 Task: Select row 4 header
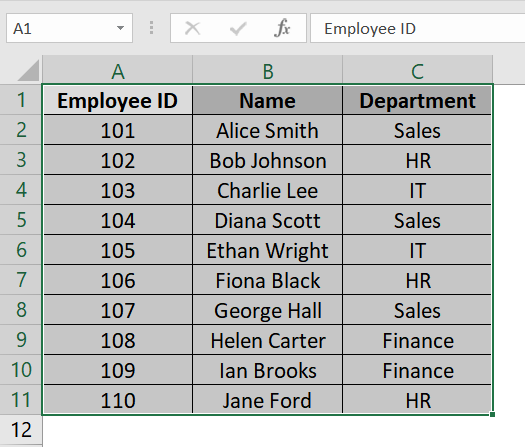[x=21, y=190]
